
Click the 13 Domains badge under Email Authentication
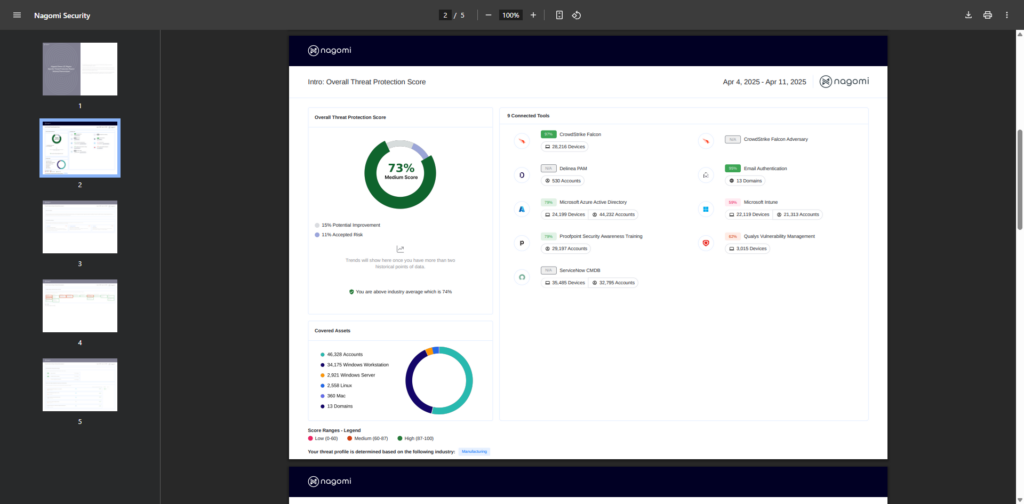click(x=746, y=180)
